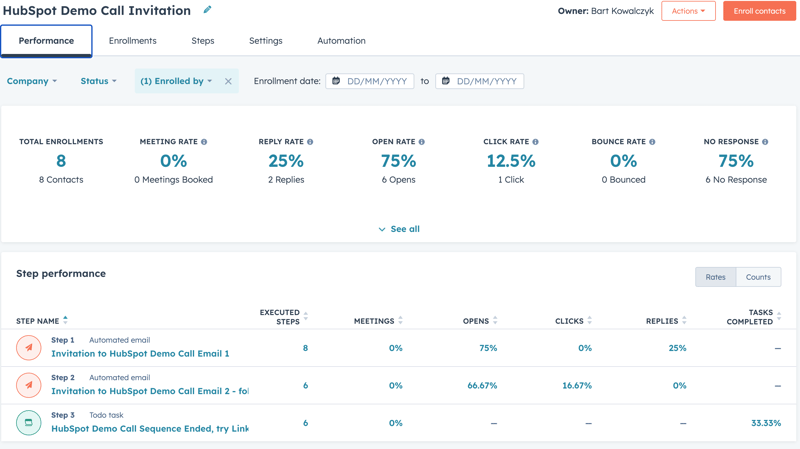Open Invitation to HubSpot Demo Call Email 1
Image resolution: width=800 pixels, height=449 pixels.
140,354
